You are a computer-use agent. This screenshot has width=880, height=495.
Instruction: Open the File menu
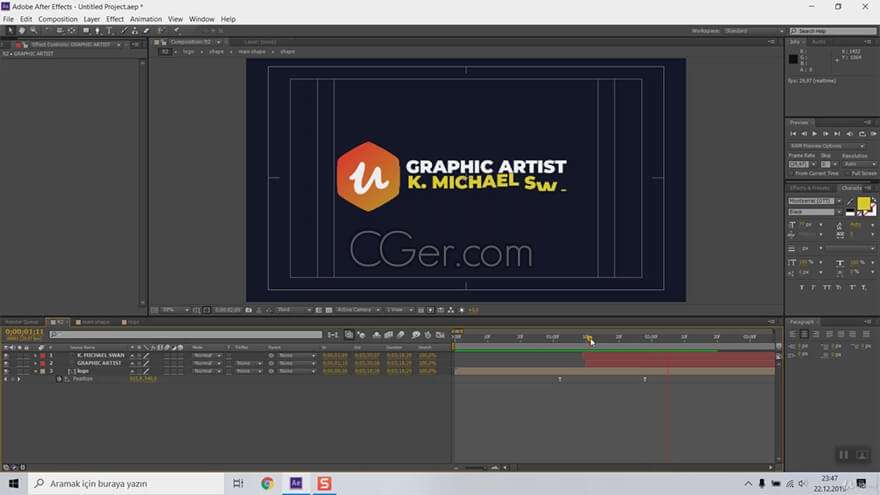click(8, 19)
